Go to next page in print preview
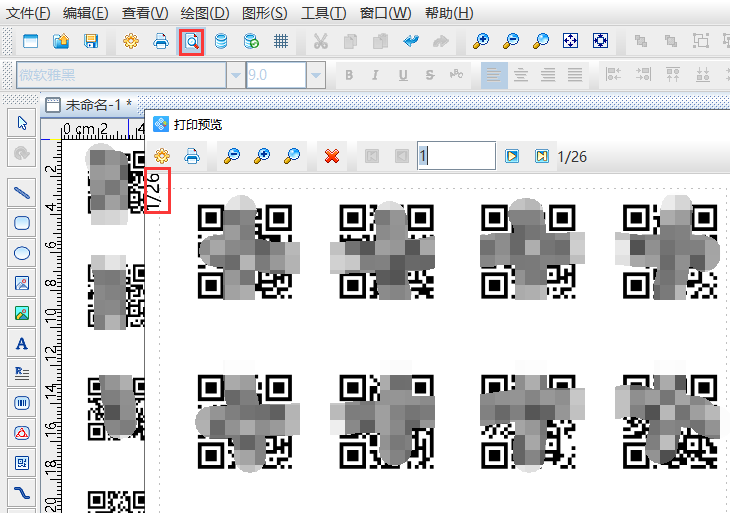 tap(512, 155)
